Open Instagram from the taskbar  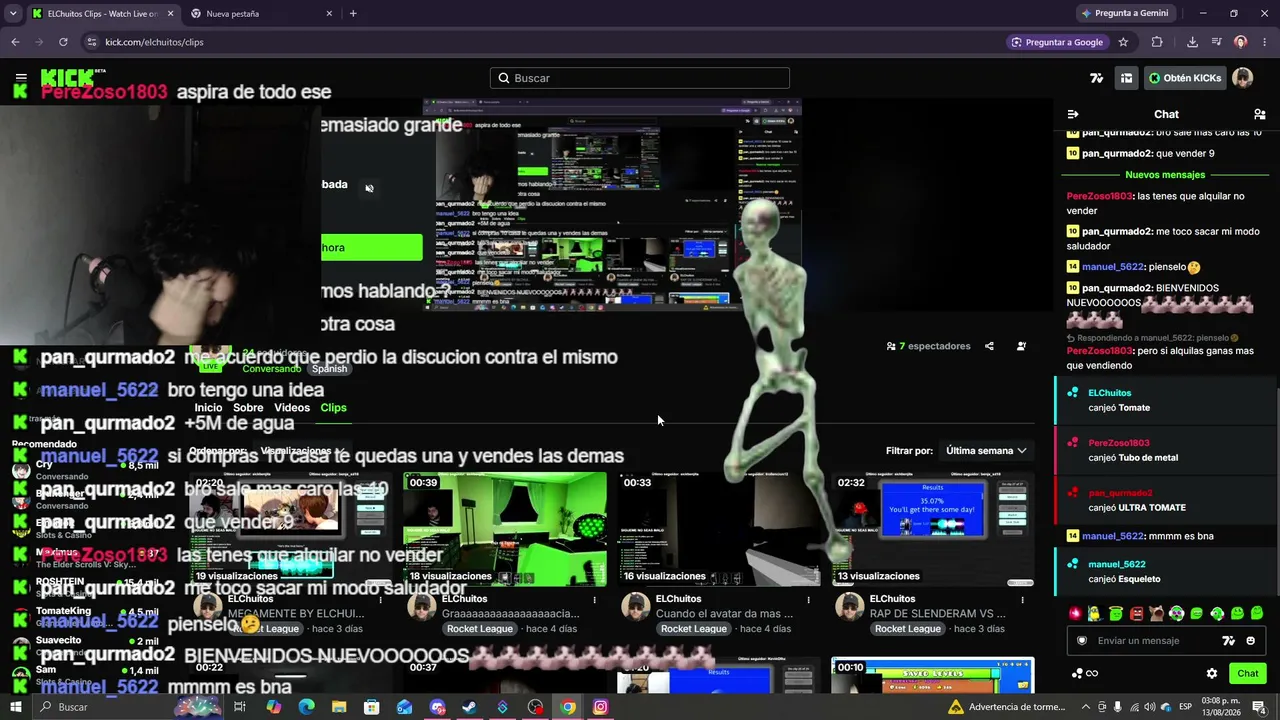[x=600, y=707]
